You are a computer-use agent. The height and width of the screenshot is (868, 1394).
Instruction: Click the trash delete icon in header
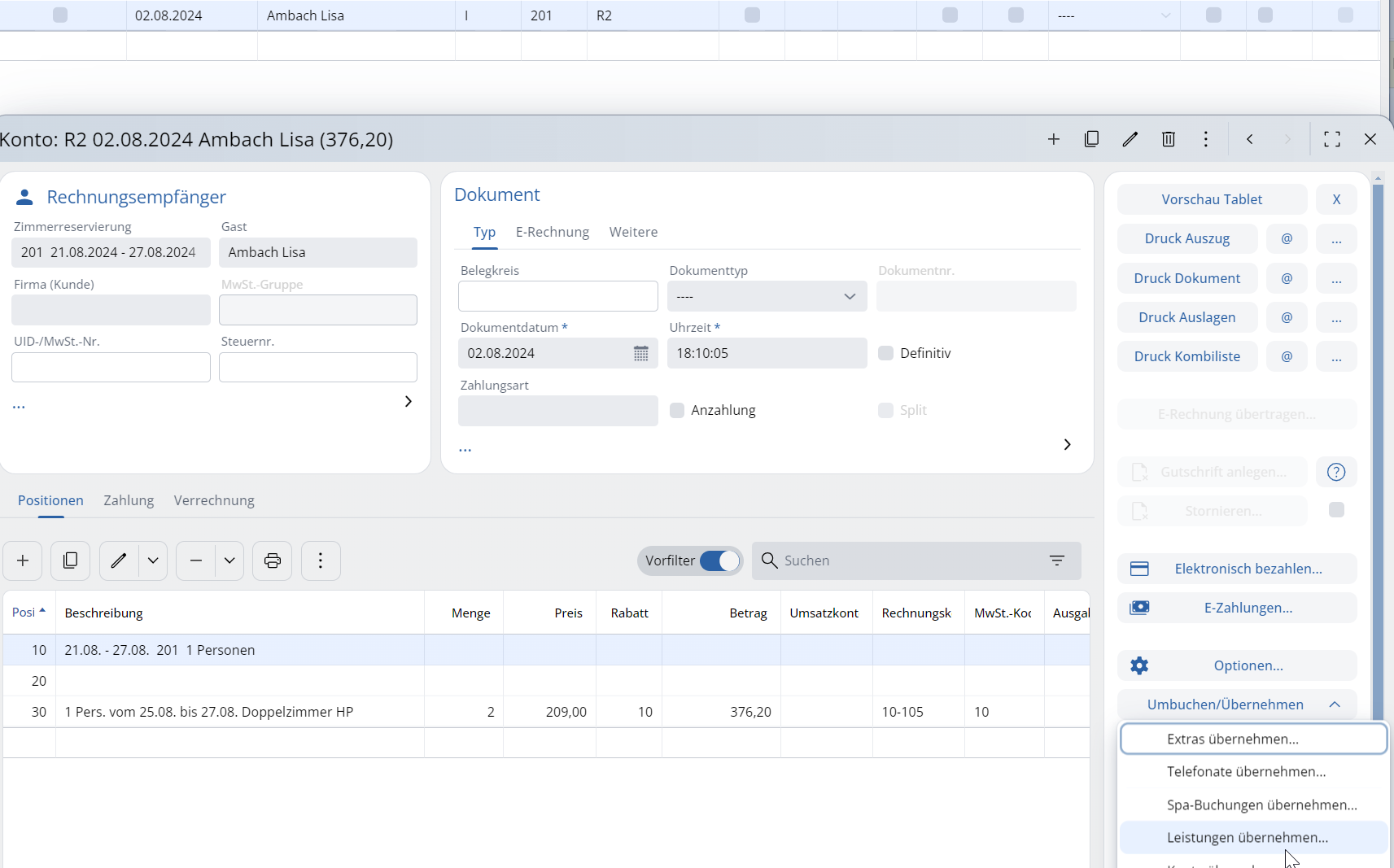[x=1168, y=139]
